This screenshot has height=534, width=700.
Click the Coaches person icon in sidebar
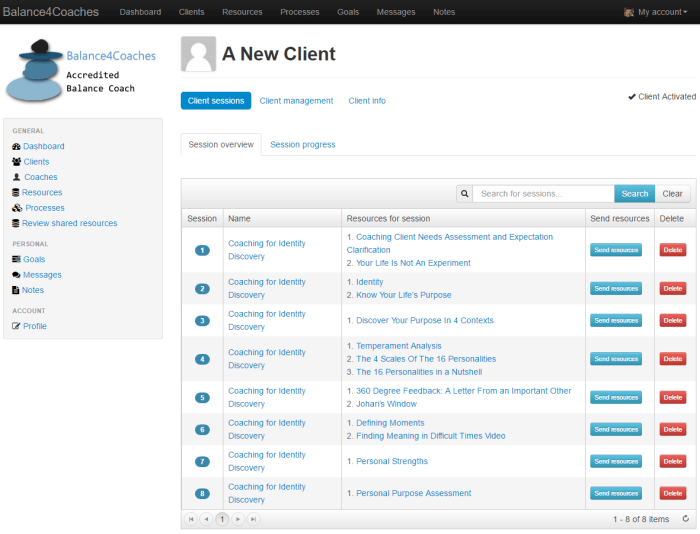pos(17,177)
